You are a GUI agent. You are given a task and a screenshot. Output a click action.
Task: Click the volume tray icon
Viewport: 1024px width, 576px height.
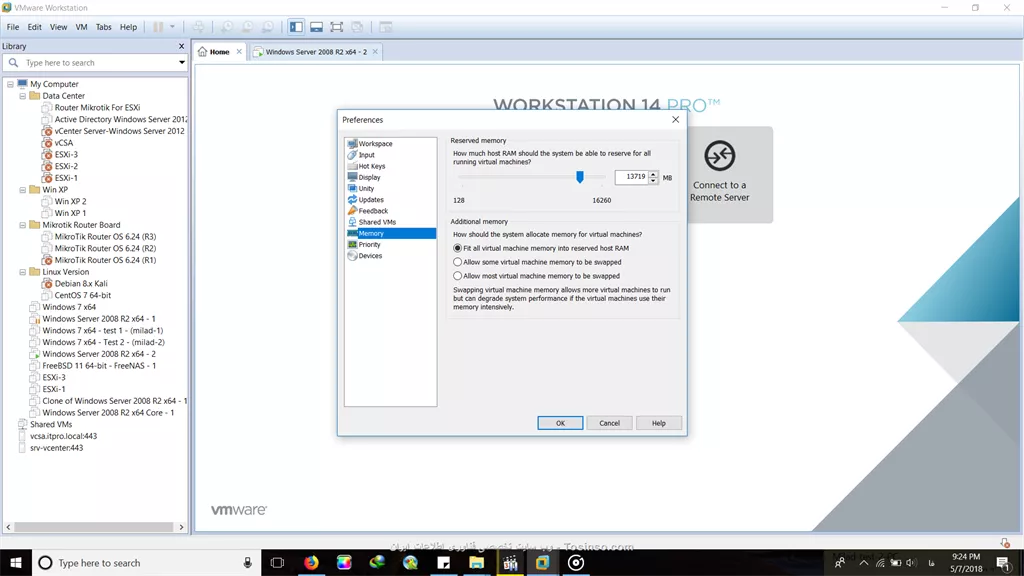pyautogui.click(x=911, y=563)
